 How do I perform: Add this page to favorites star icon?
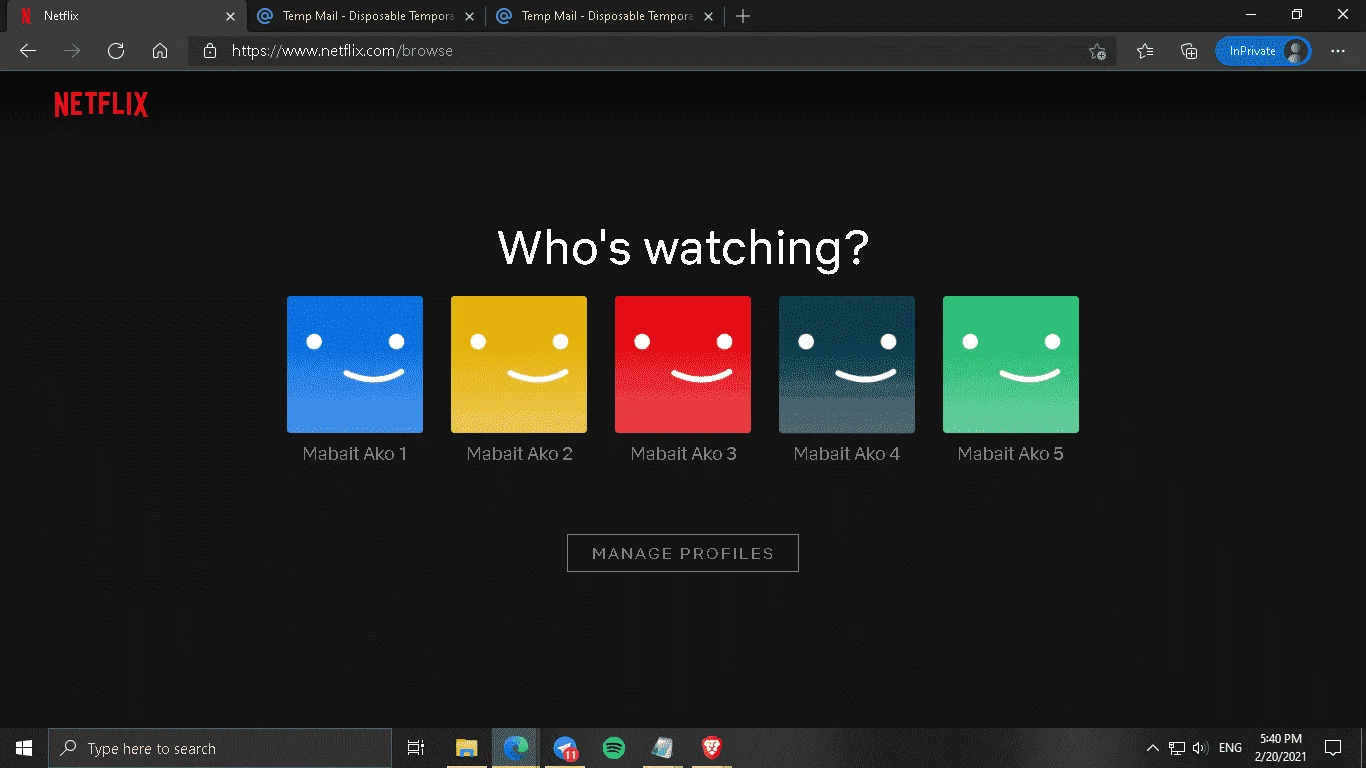[1097, 51]
